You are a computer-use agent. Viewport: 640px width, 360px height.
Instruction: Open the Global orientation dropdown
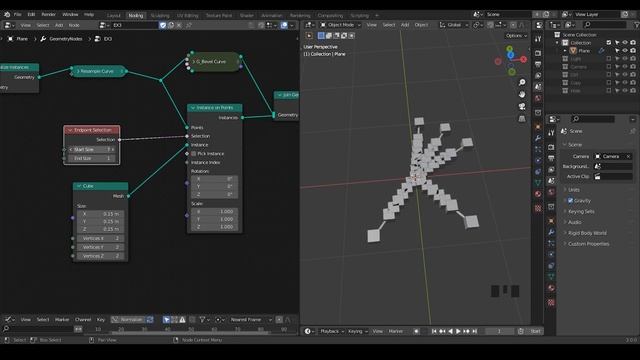pos(454,25)
